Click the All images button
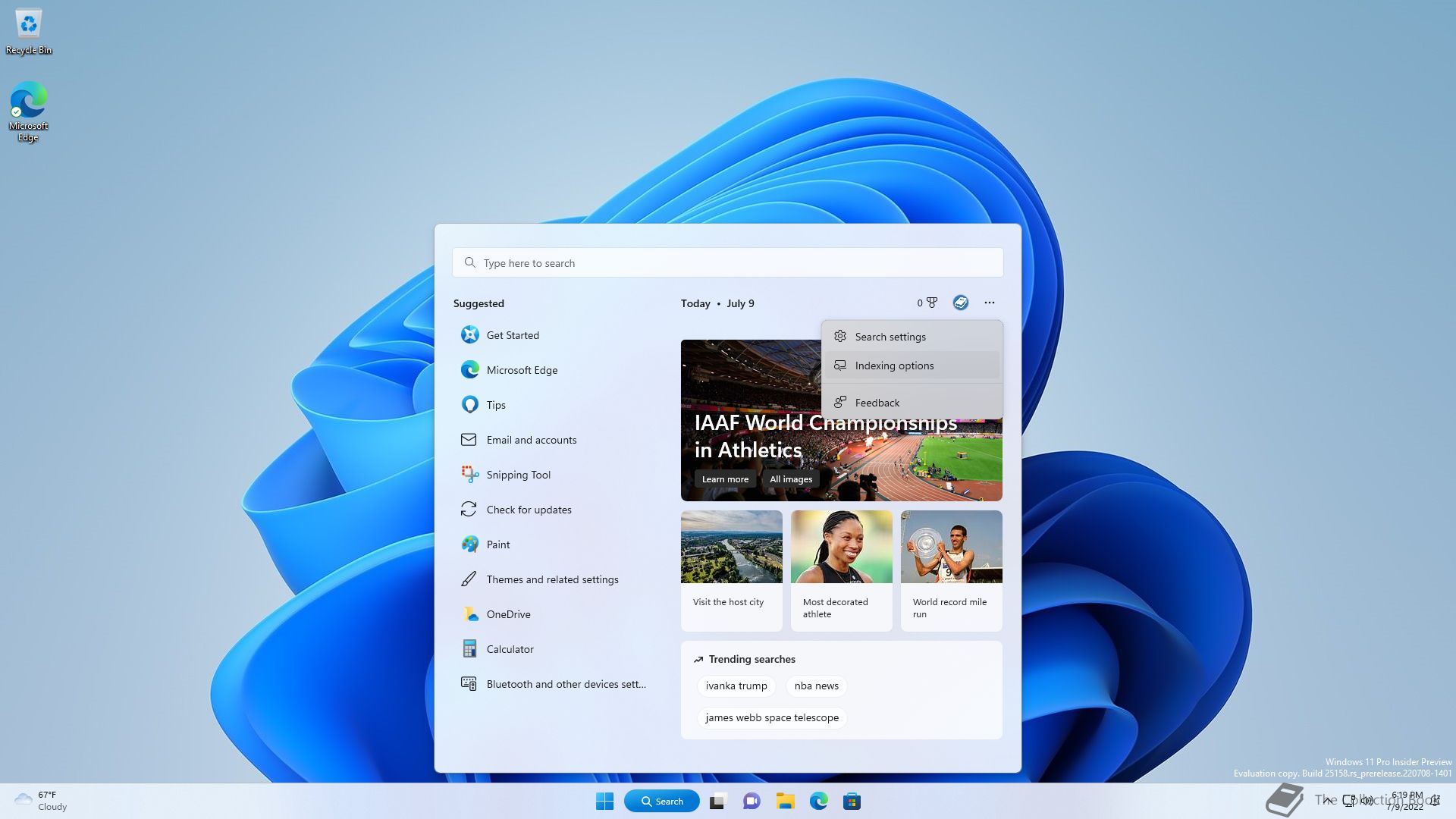1456x819 pixels. click(791, 479)
